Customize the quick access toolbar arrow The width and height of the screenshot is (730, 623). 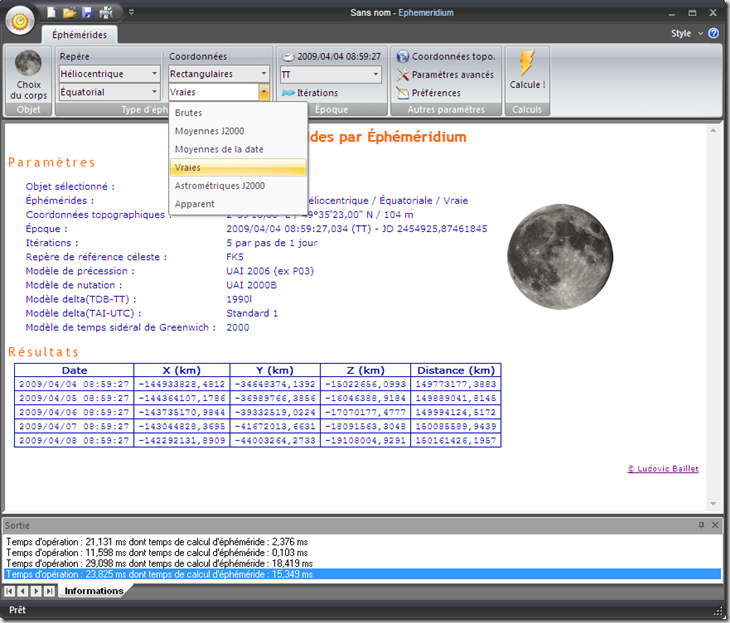coord(131,13)
